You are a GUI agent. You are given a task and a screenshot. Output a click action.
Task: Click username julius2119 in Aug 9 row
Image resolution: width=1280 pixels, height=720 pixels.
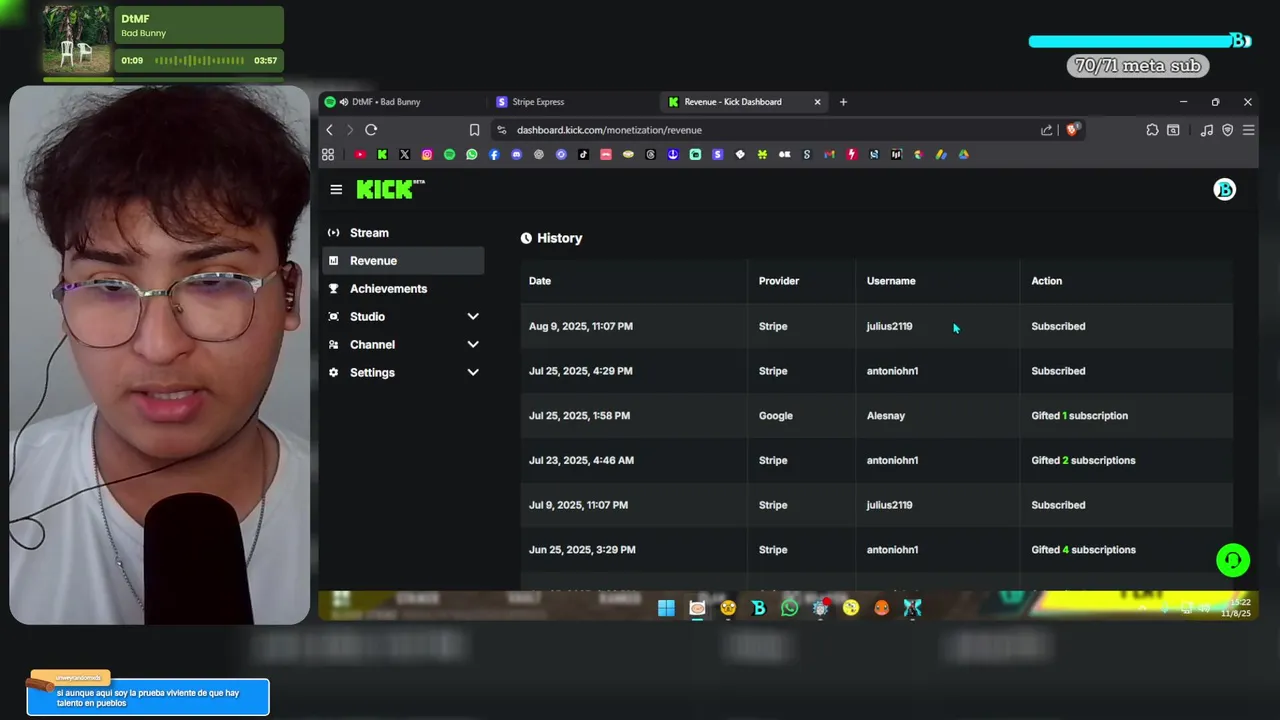click(x=889, y=326)
